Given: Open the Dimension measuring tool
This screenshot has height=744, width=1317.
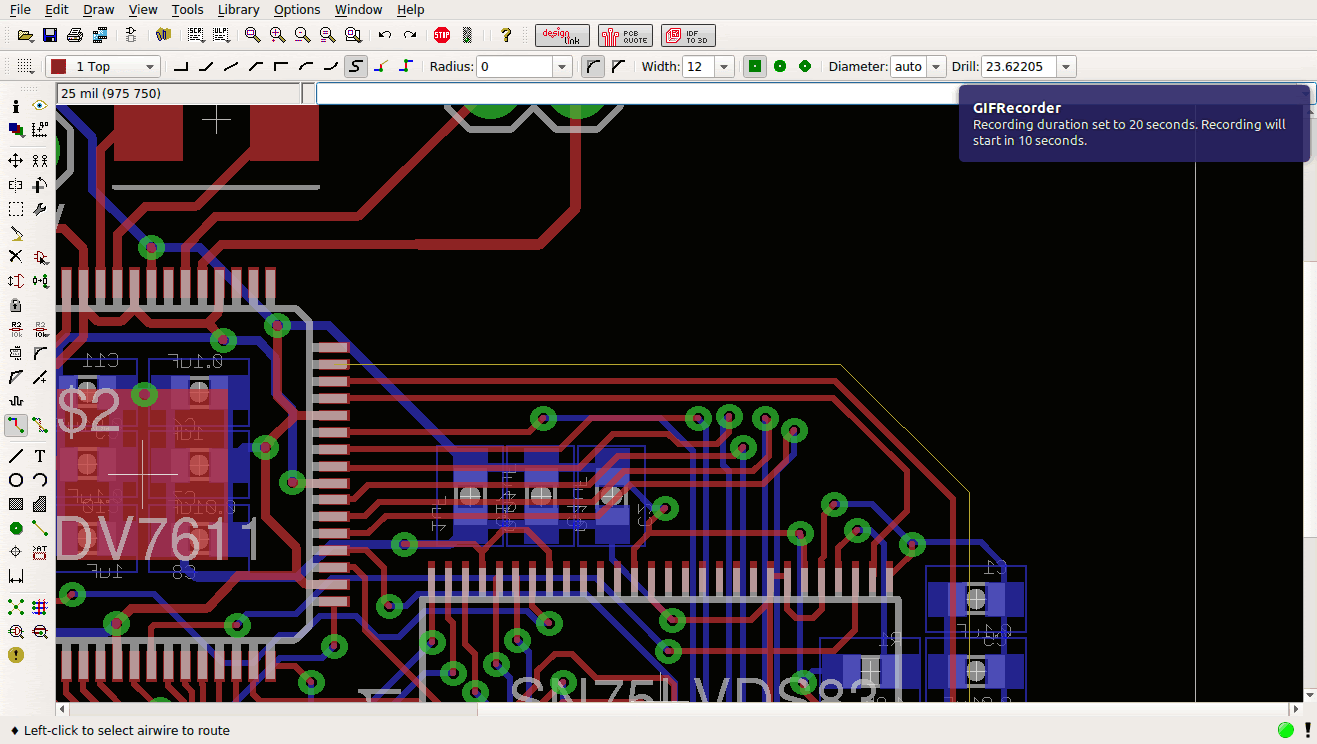Looking at the screenshot, I should 16,576.
